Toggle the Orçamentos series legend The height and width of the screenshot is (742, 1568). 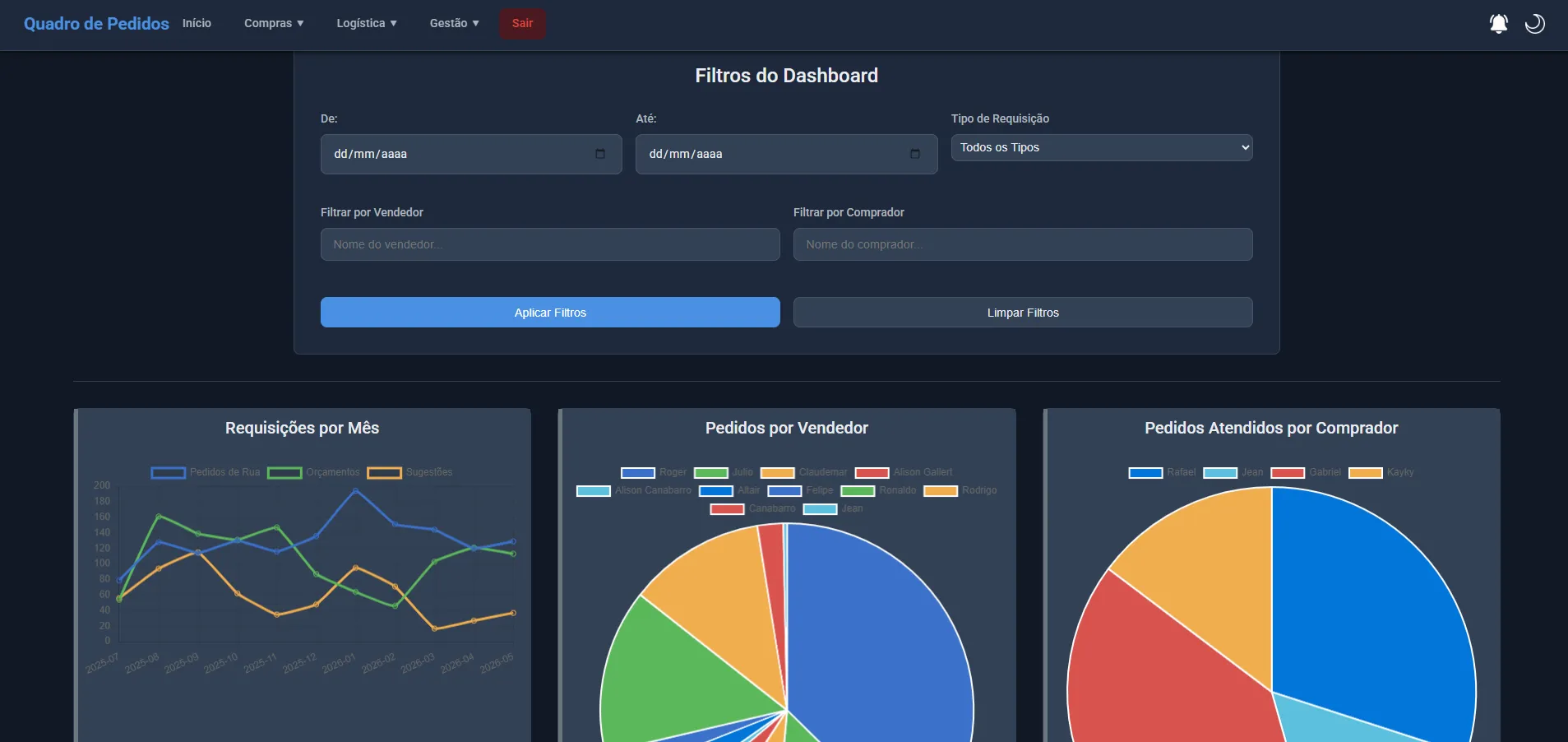314,472
